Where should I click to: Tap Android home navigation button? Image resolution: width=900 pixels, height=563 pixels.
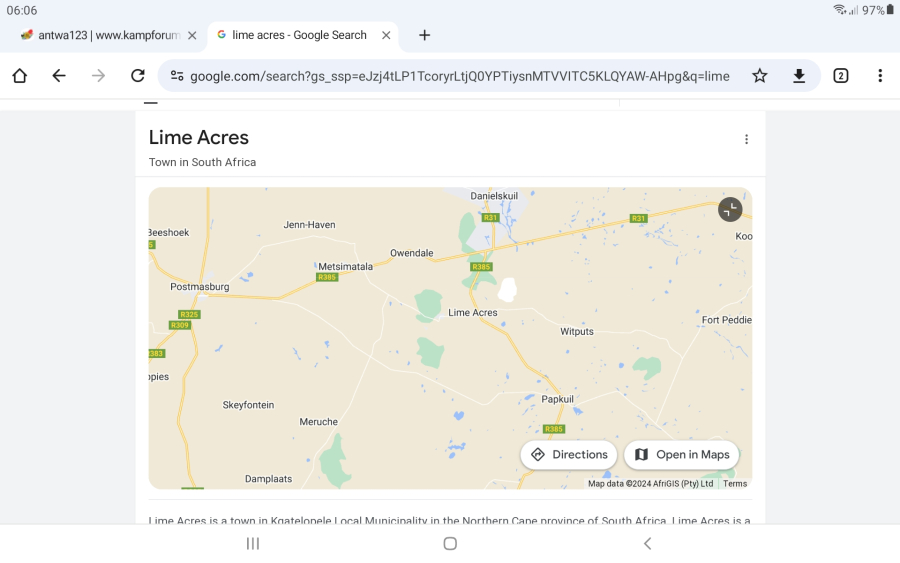tap(450, 543)
